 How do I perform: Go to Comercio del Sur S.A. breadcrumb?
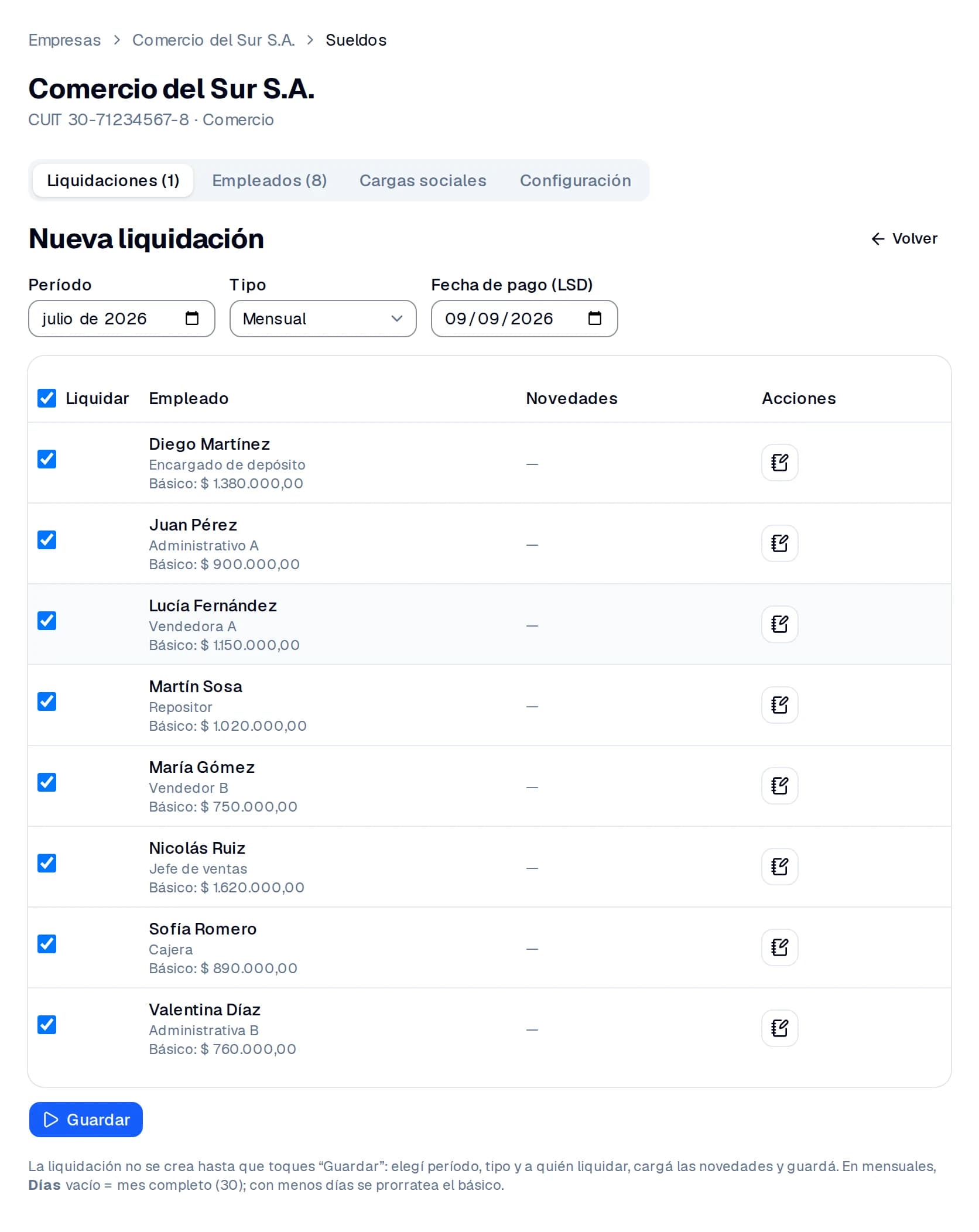[x=213, y=40]
